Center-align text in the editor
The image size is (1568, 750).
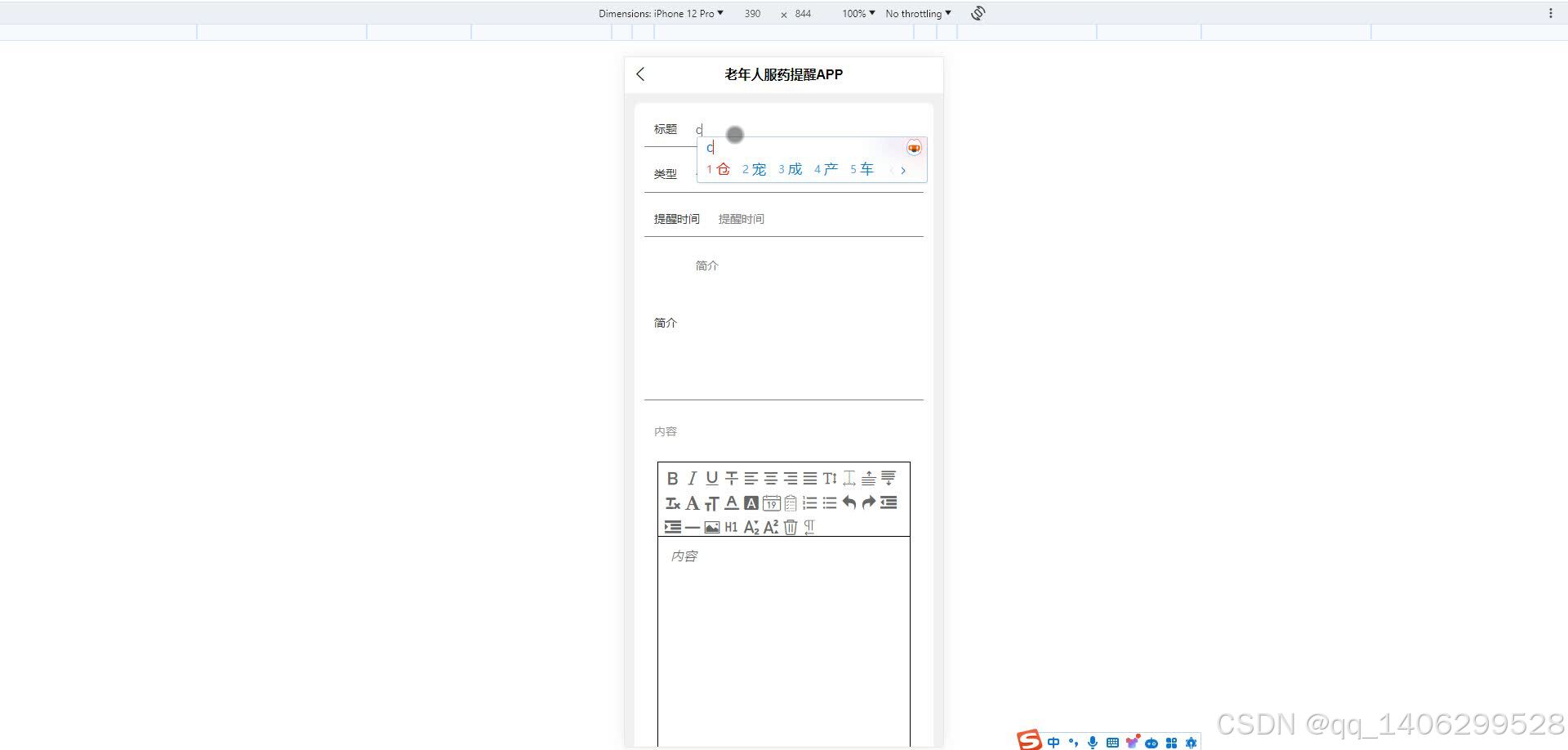(770, 479)
